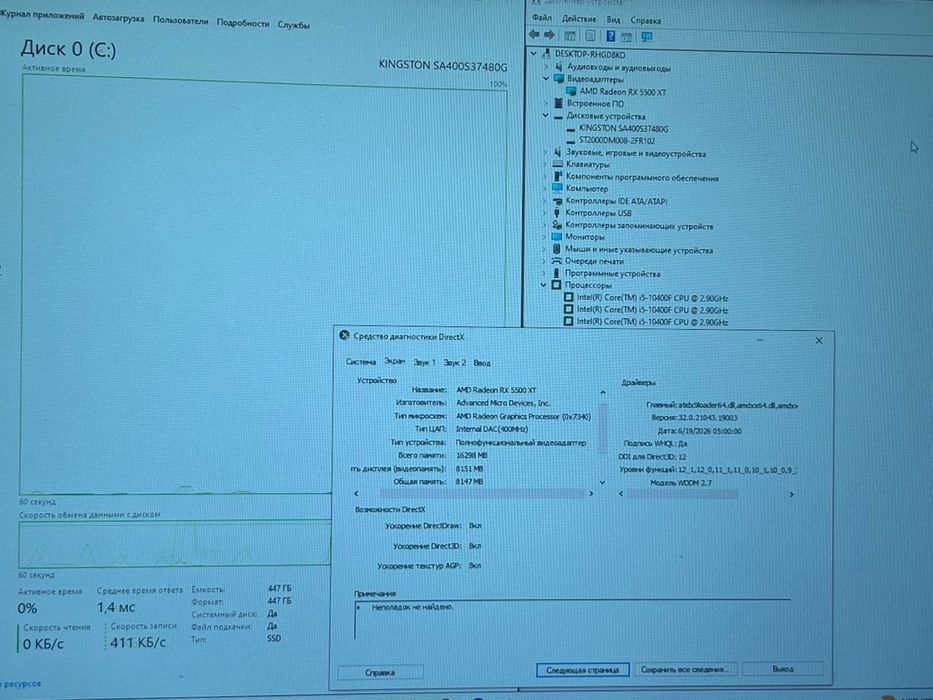This screenshot has height=700, width=933.
Task: Click the DESKTOP-RHGD8KO computer icon
Action: 547,54
